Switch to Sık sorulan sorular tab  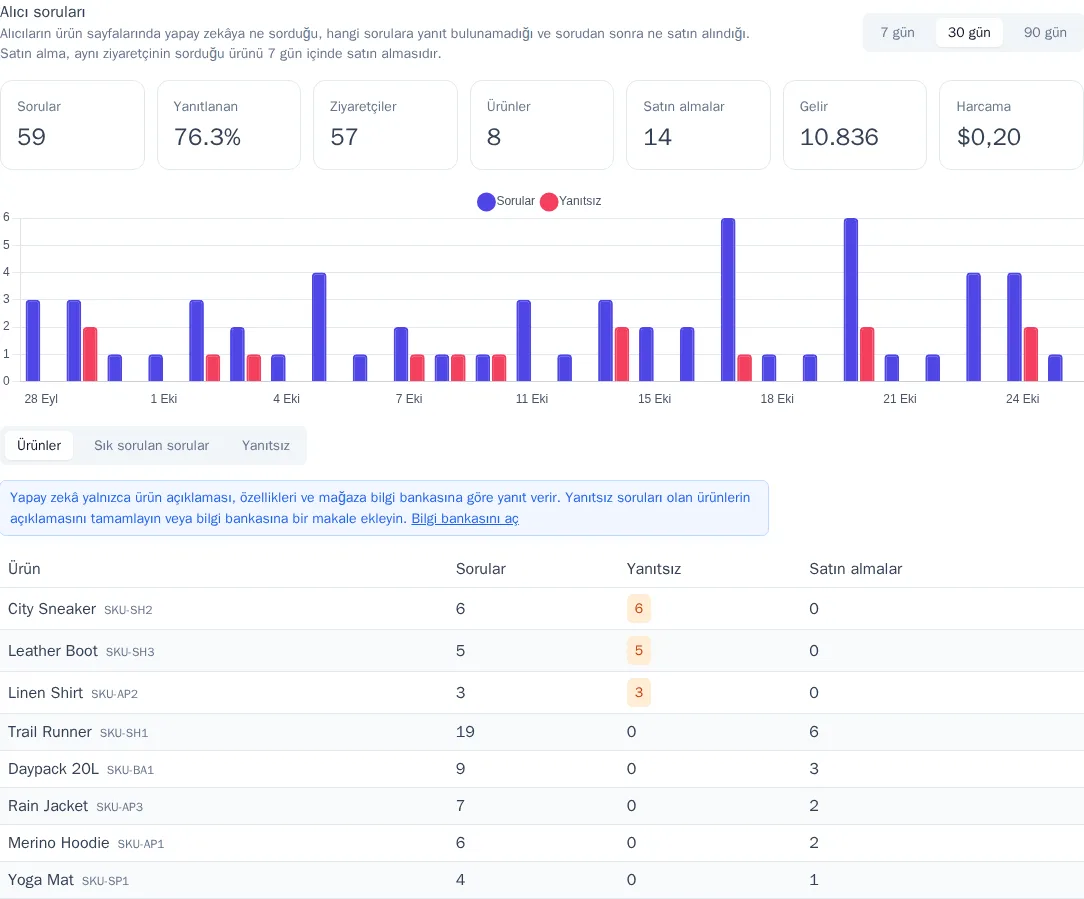[151, 445]
